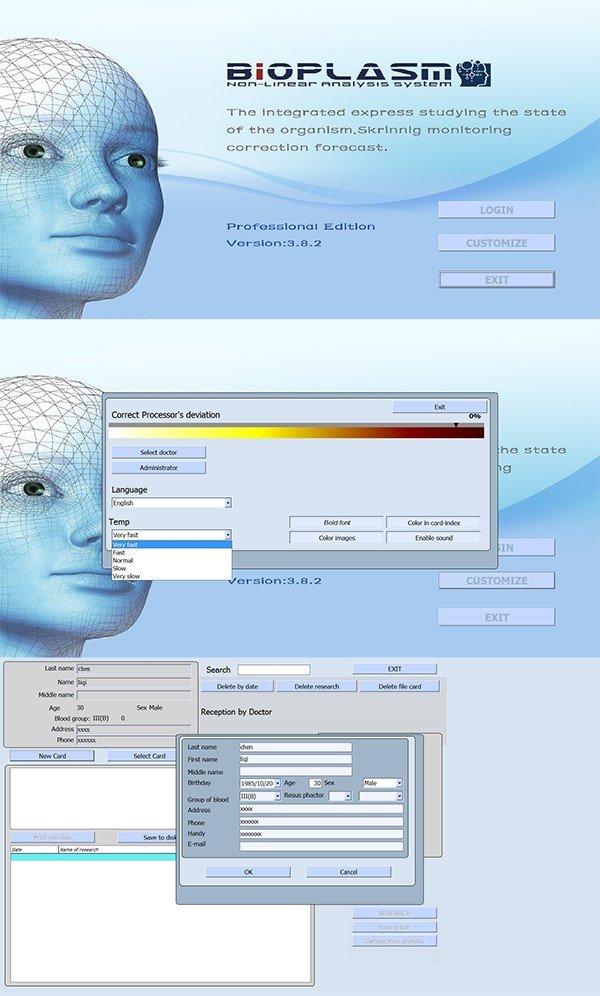The height and width of the screenshot is (996, 600).
Task: Choose Very slow in the Temp list
Action: tap(171, 576)
